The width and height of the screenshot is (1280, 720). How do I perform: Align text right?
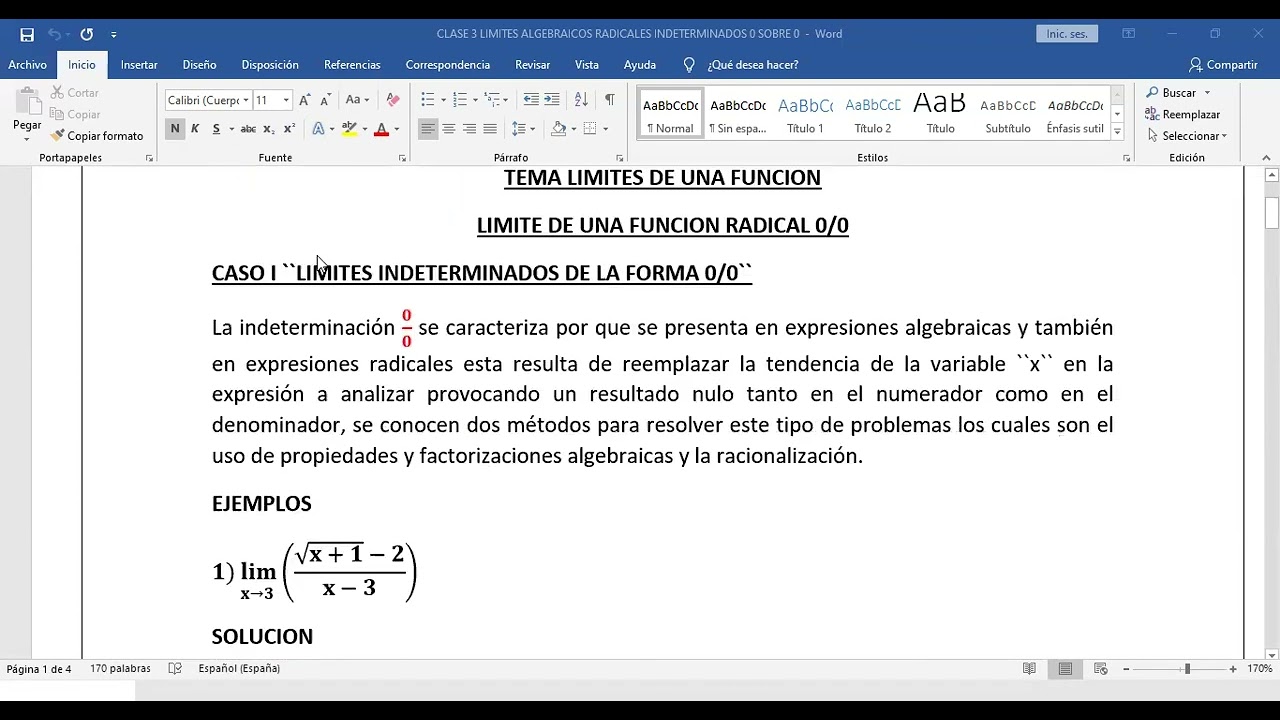tap(469, 129)
